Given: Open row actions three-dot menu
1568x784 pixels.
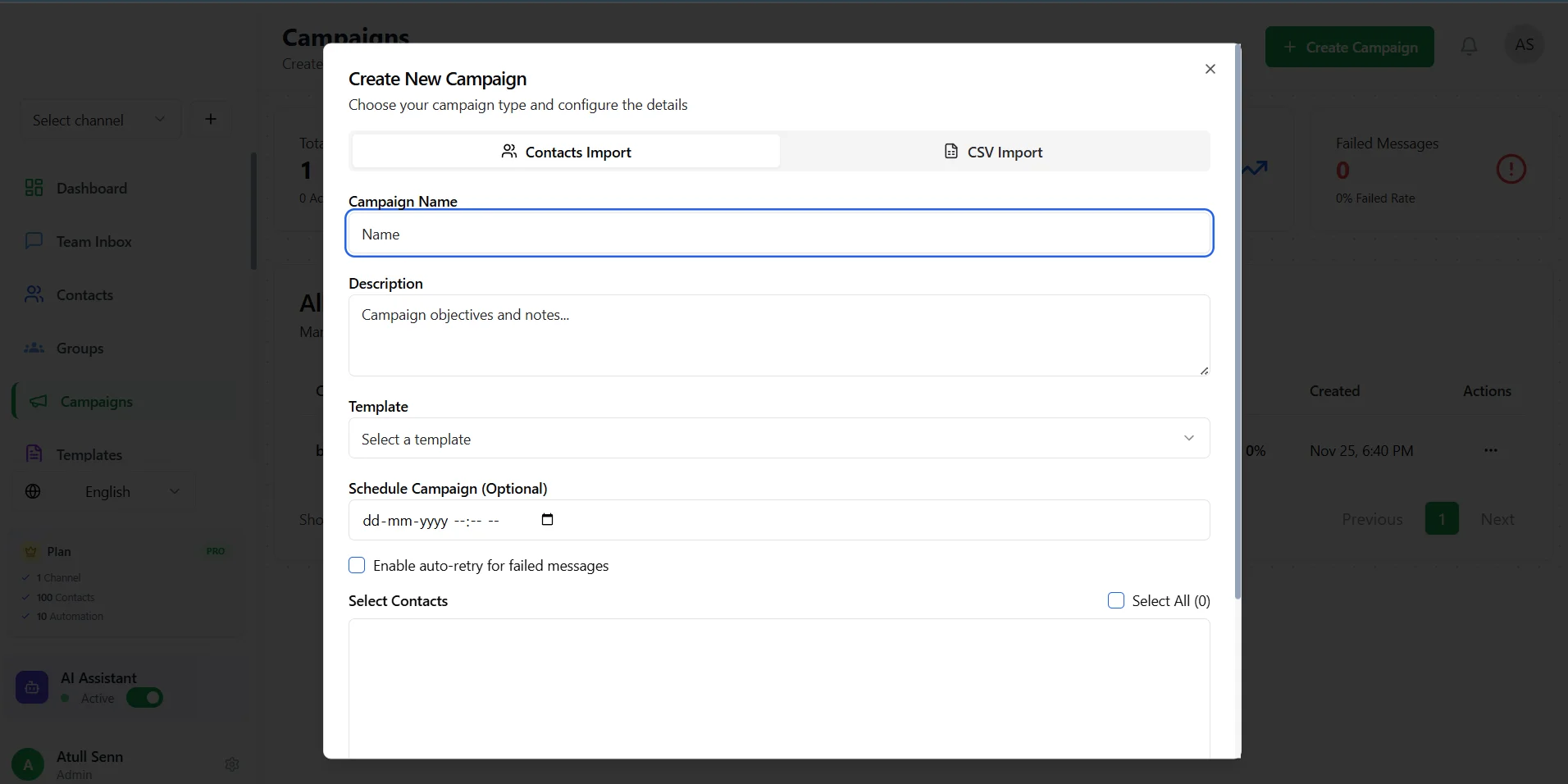Looking at the screenshot, I should click(x=1490, y=450).
